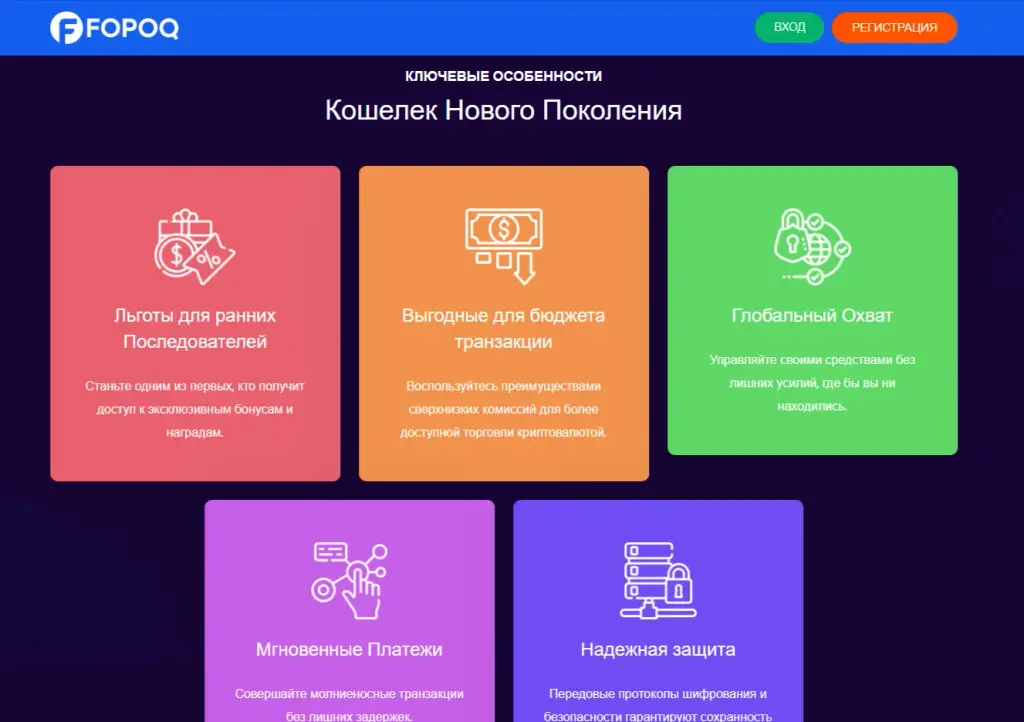The height and width of the screenshot is (722, 1024).
Task: Select the 'Мгновенные Платежи' card title
Action: coord(349,650)
